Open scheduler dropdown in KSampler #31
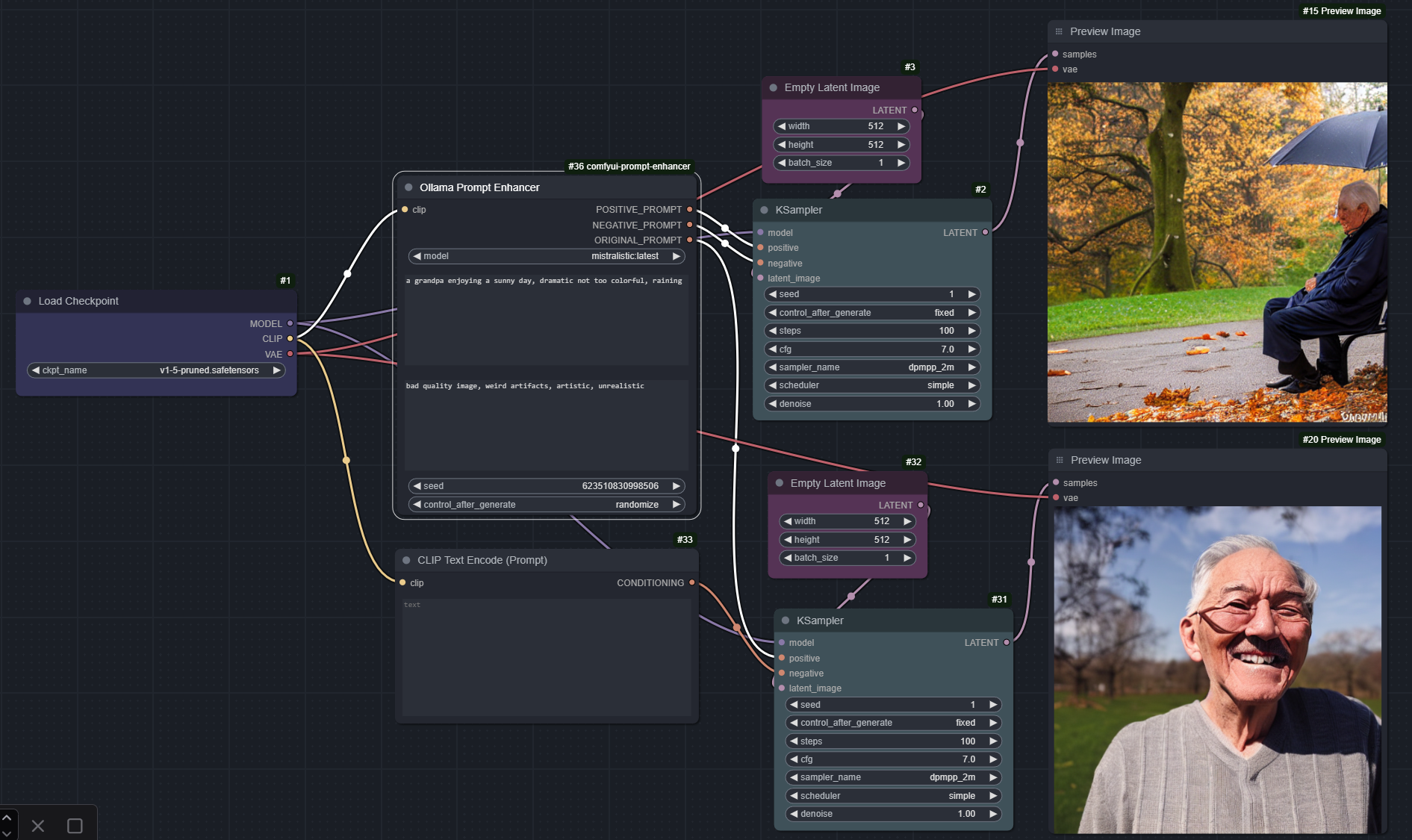 coord(894,796)
